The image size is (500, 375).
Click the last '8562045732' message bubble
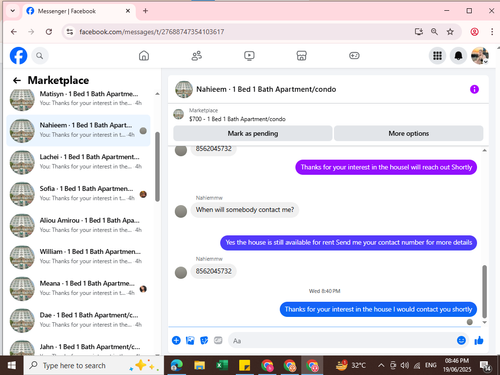tap(213, 271)
